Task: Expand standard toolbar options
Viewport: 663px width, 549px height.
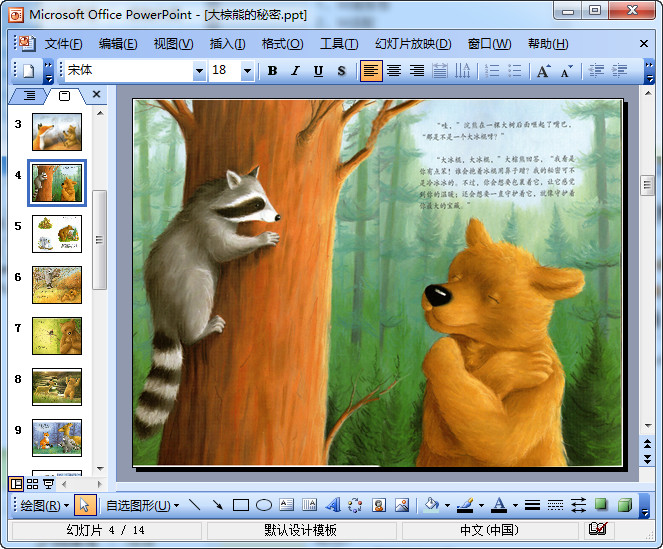Action: tap(49, 71)
